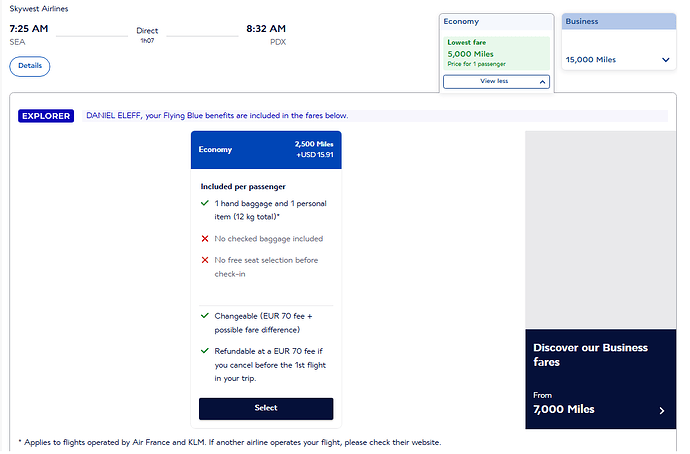Click green checkmark beside Changeable fee
The image size is (690, 454).
tap(205, 316)
